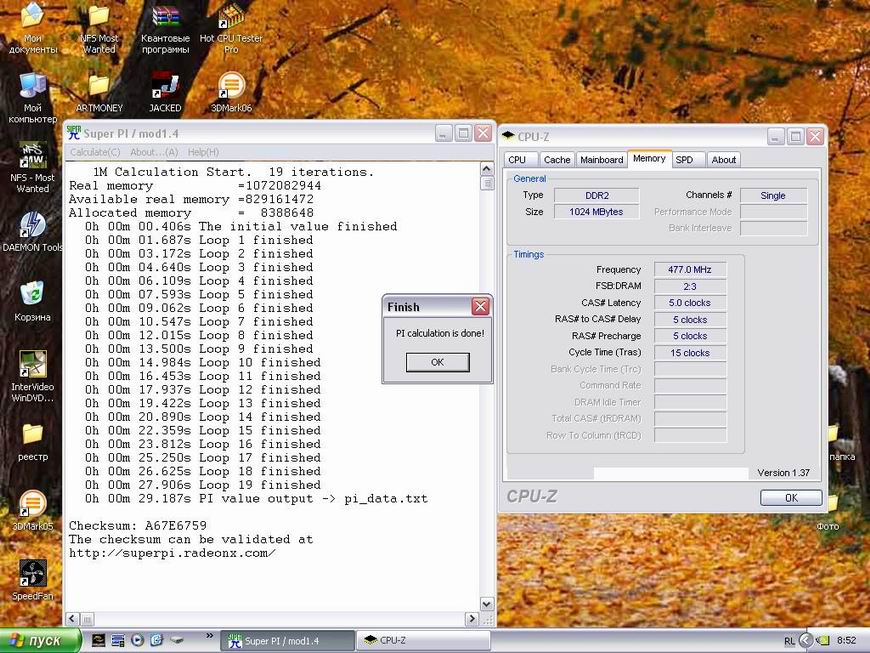Open the Корзина recycle bin icon
Viewport: 870px width, 653px height.
click(32, 293)
